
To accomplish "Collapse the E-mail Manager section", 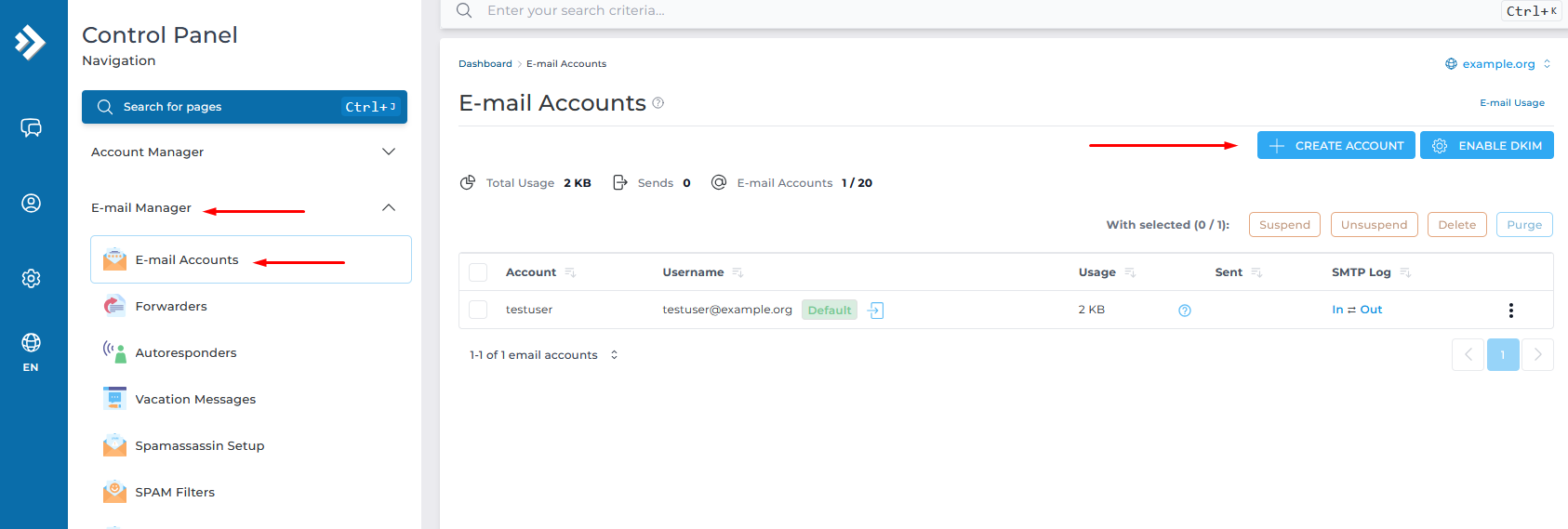I will pos(389,207).
